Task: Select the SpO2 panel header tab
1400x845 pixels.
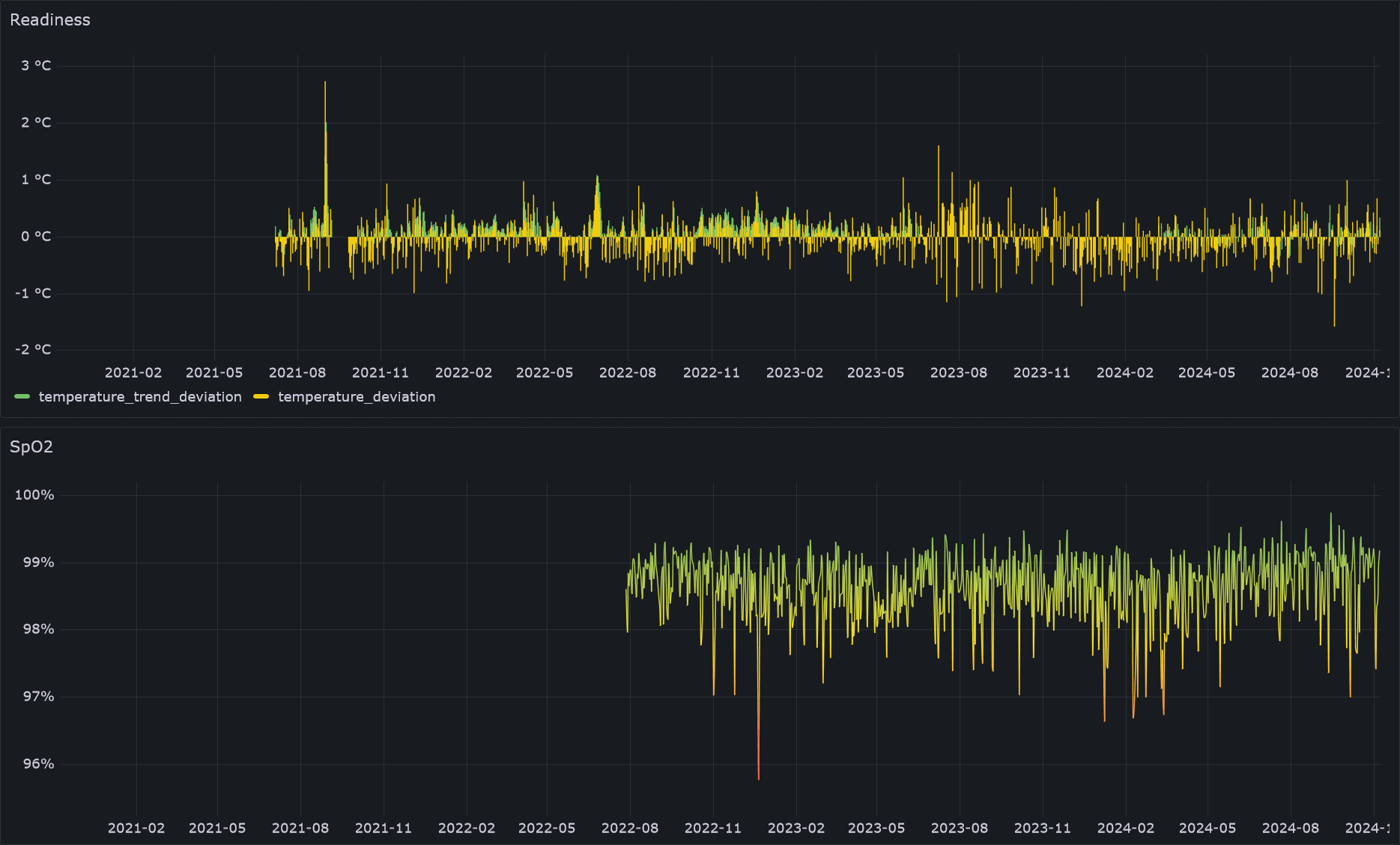Action: click(x=32, y=447)
